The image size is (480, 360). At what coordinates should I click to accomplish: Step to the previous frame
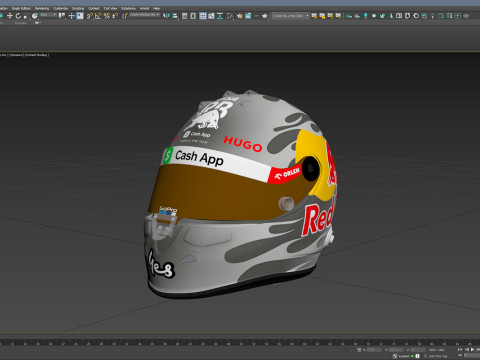(467, 350)
